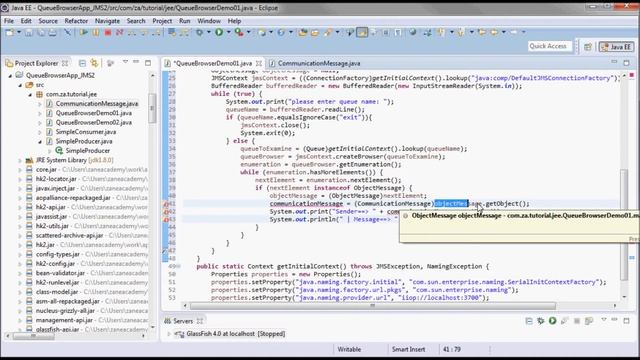This screenshot has width=640, height=360.
Task: Expand the core.jar entry
Action: [20, 170]
